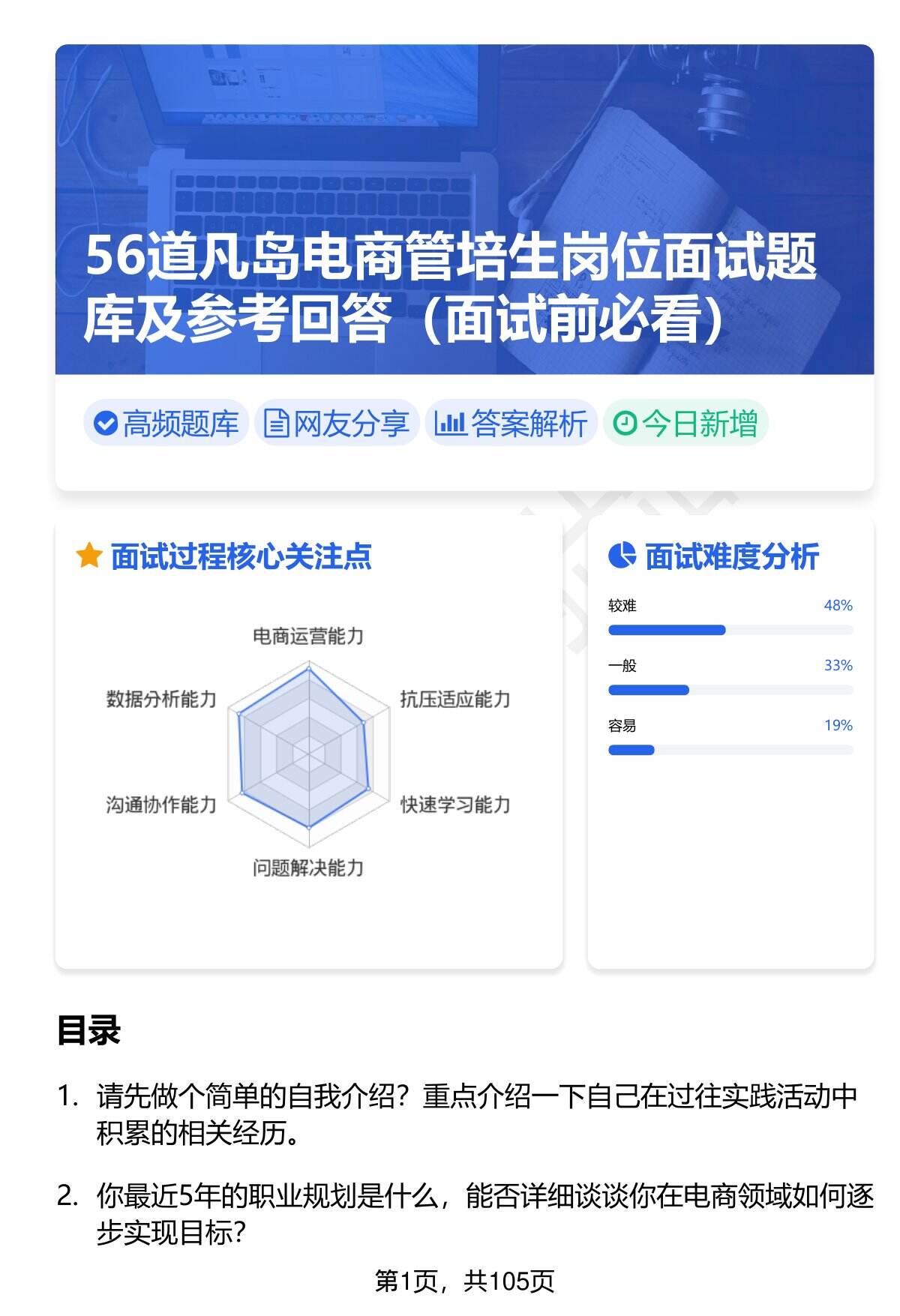Select the 高频题库 tag

(166, 424)
